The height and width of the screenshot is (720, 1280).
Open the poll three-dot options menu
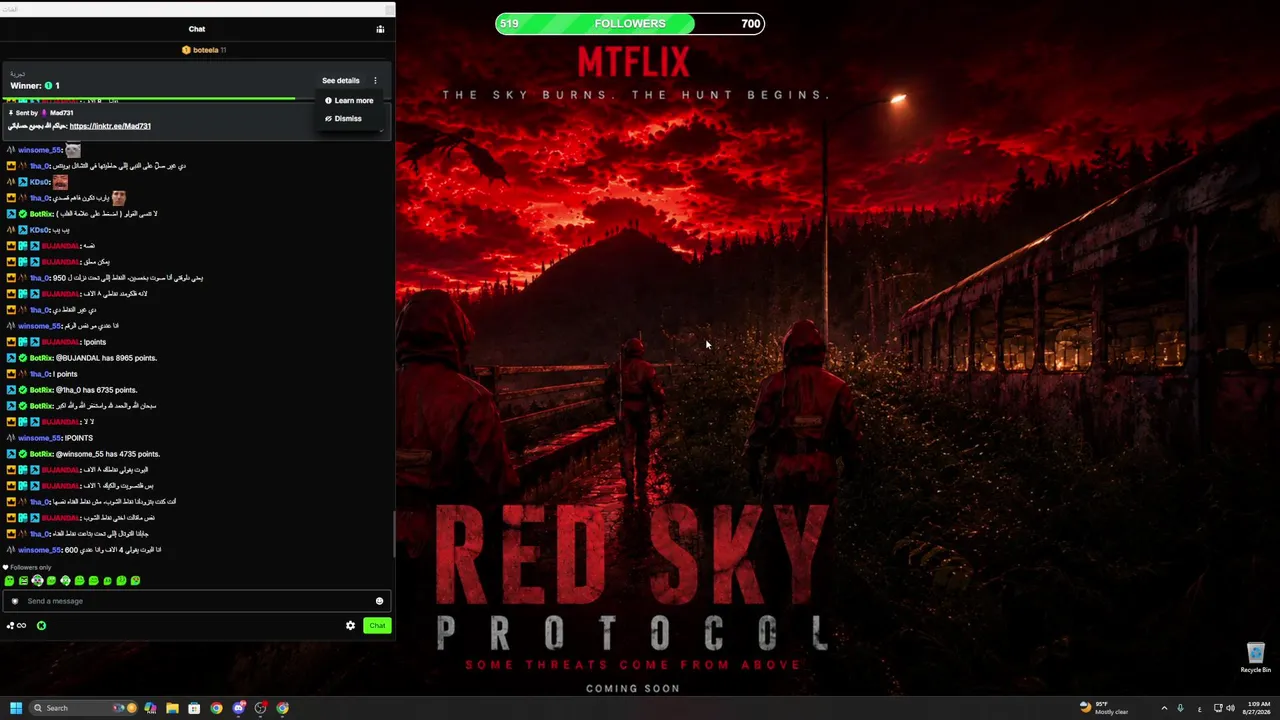pyautogui.click(x=375, y=81)
